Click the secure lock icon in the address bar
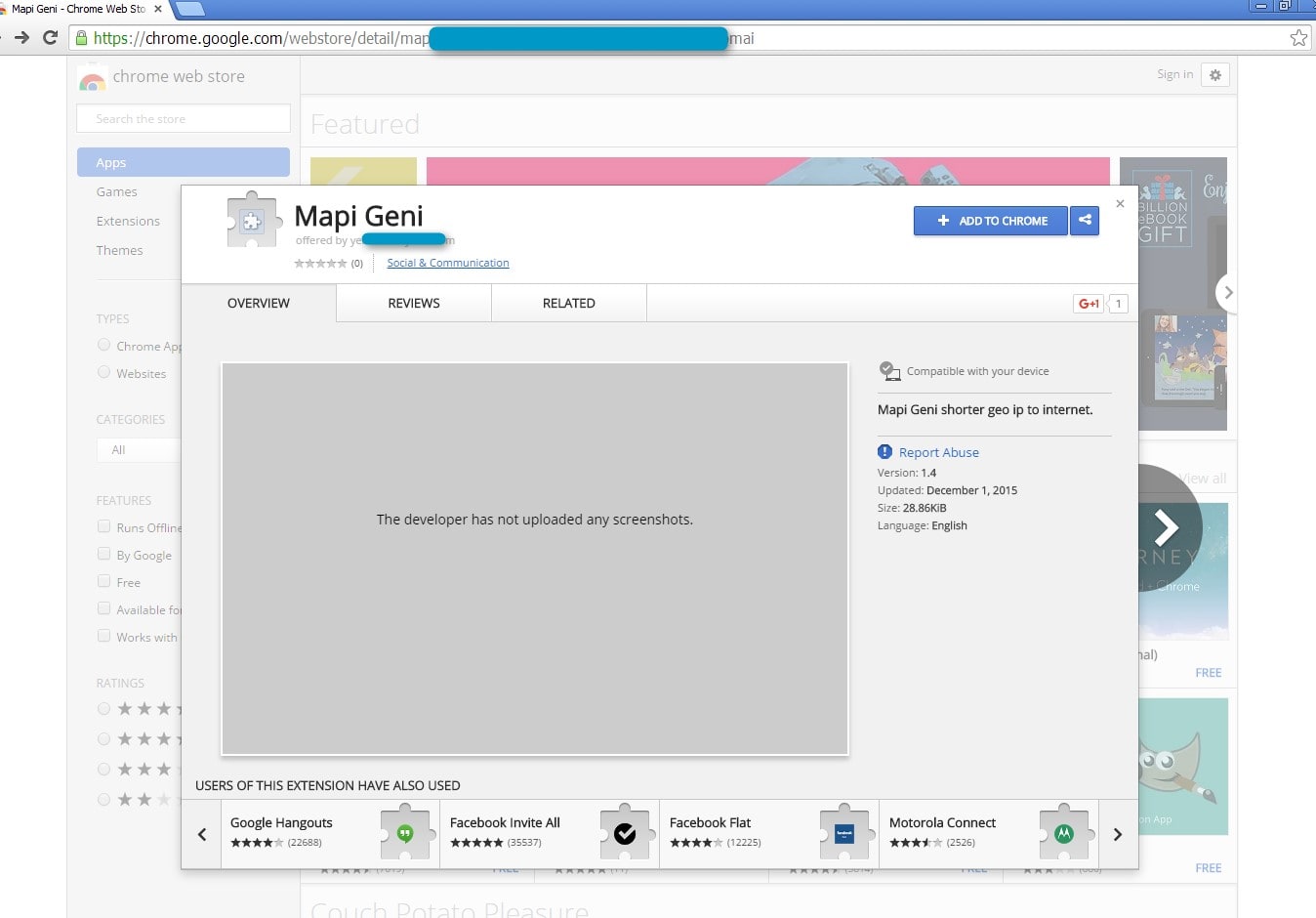The image size is (1316, 918). [x=82, y=38]
